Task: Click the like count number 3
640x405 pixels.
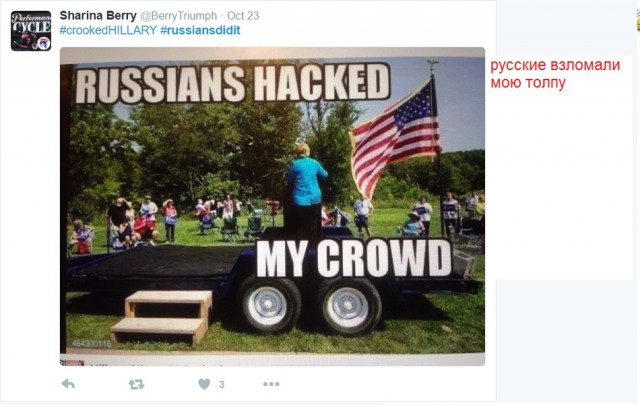Action: 222,385
